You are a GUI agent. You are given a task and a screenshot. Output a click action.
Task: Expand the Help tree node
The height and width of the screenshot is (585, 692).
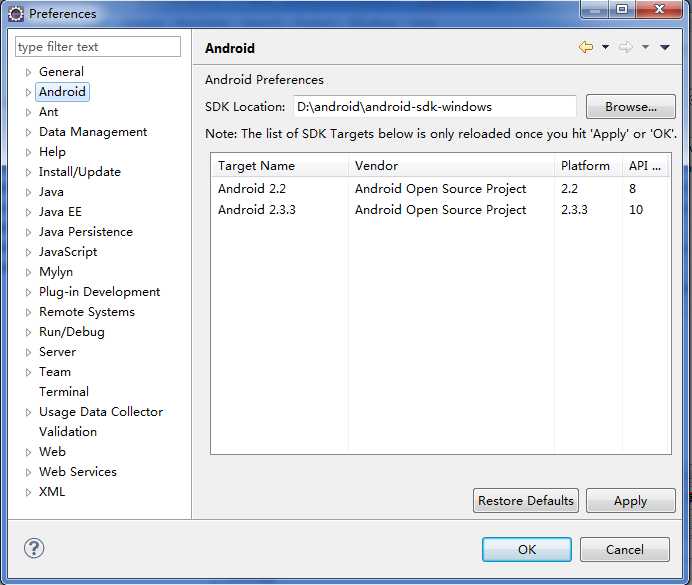pos(28,152)
